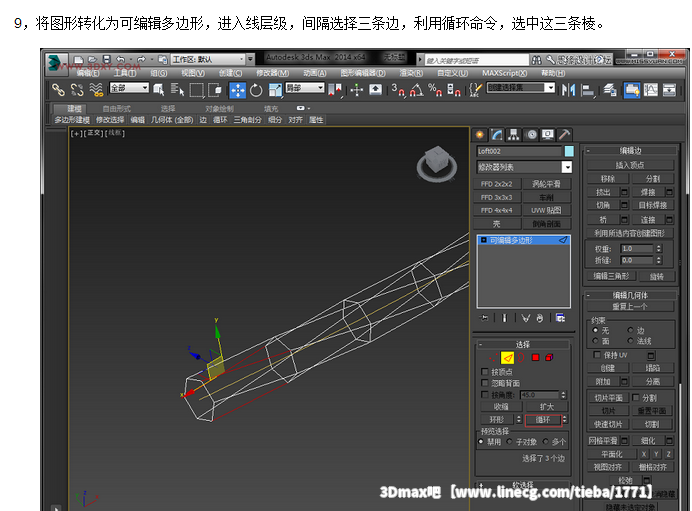Viewport: 692px width, 511px height.
Task: Click the Unlink Selection broken-chain icon
Action: click(77, 90)
